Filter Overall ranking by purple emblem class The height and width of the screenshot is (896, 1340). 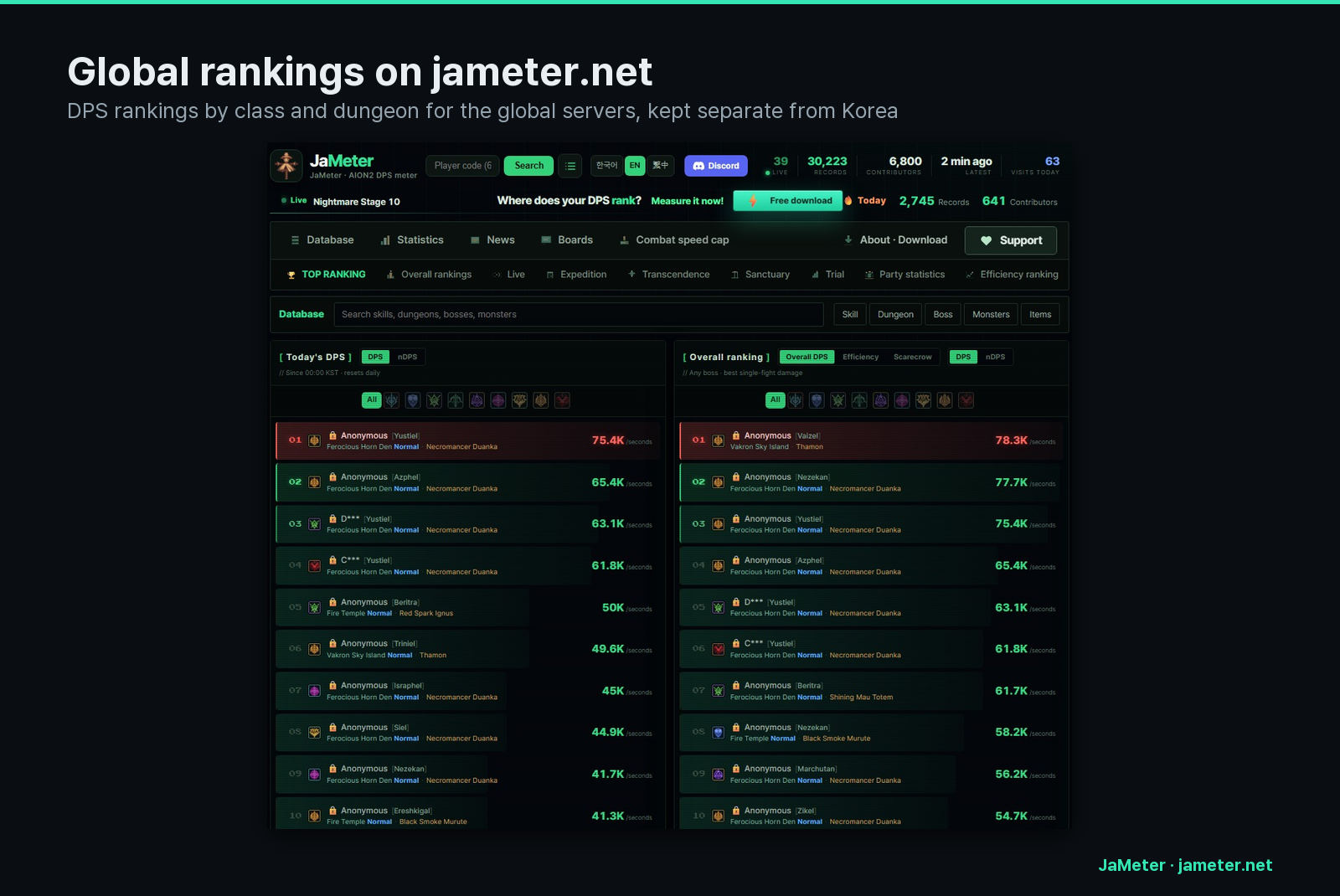(880, 400)
